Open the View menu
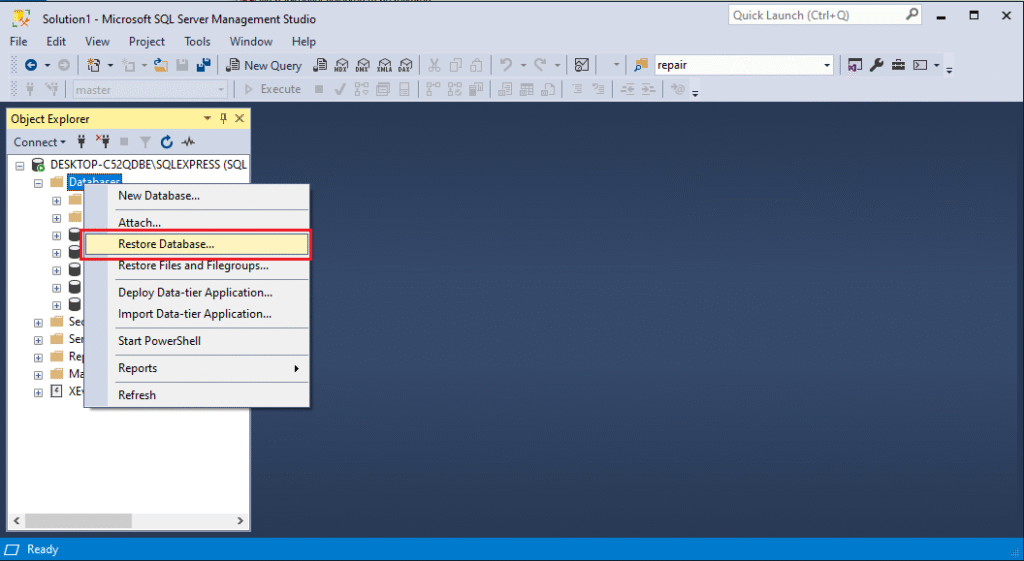Viewport: 1024px width, 561px height. point(97,41)
